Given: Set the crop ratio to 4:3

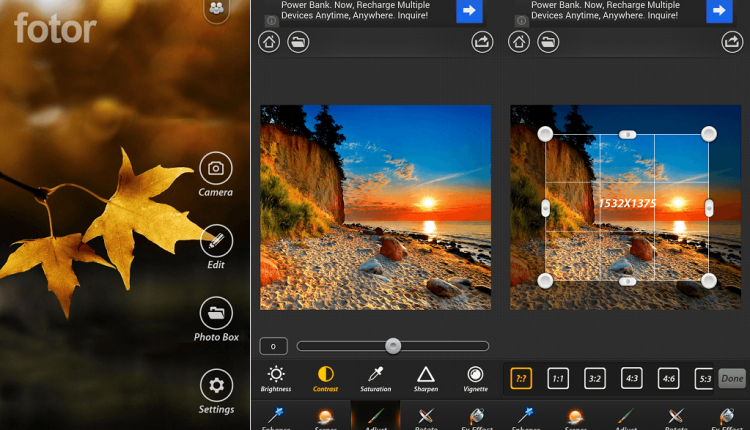Looking at the screenshot, I should tap(632, 378).
